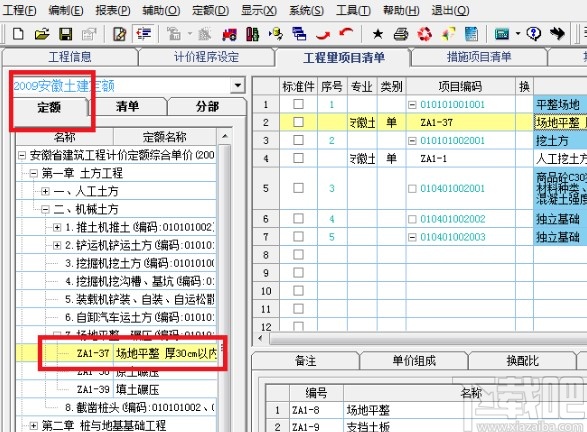Click the 定额名称 column header

click(x=165, y=137)
